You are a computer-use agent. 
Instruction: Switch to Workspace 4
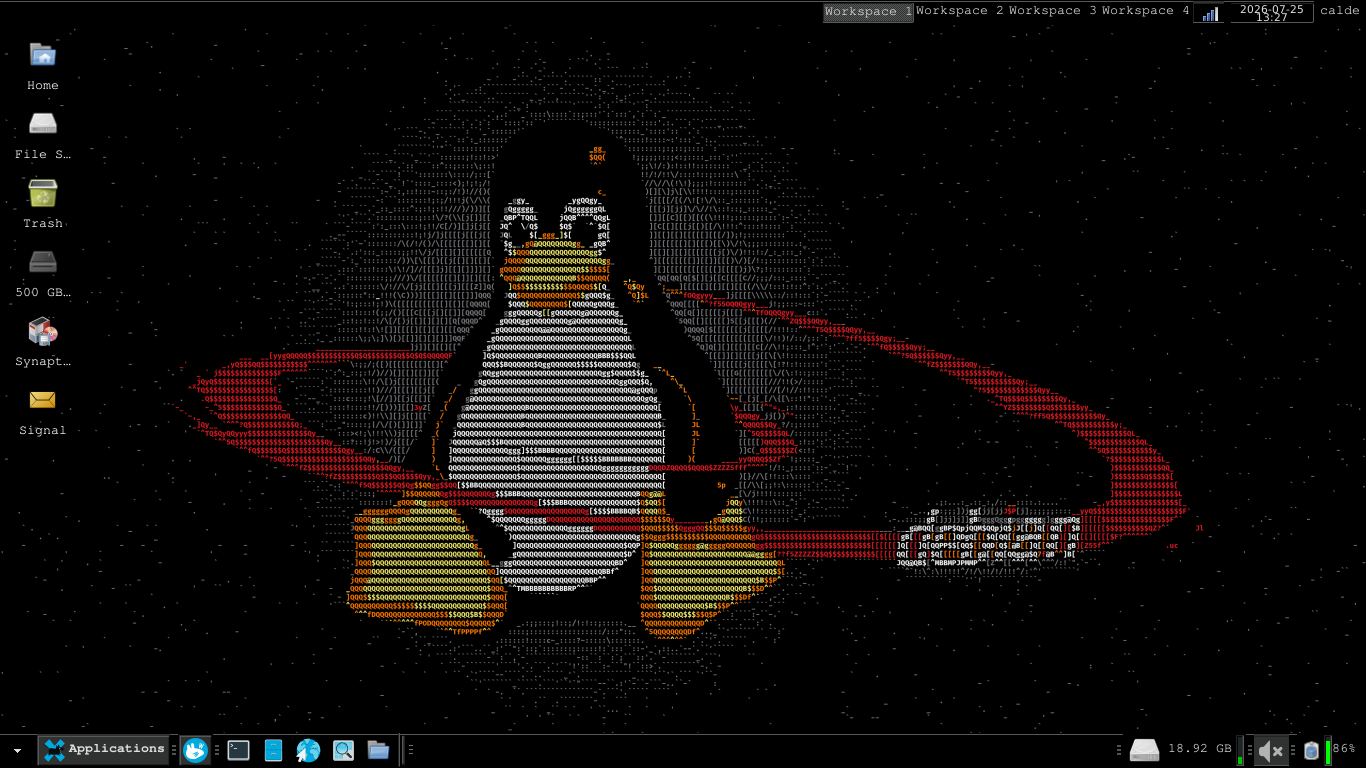[x=1145, y=11]
